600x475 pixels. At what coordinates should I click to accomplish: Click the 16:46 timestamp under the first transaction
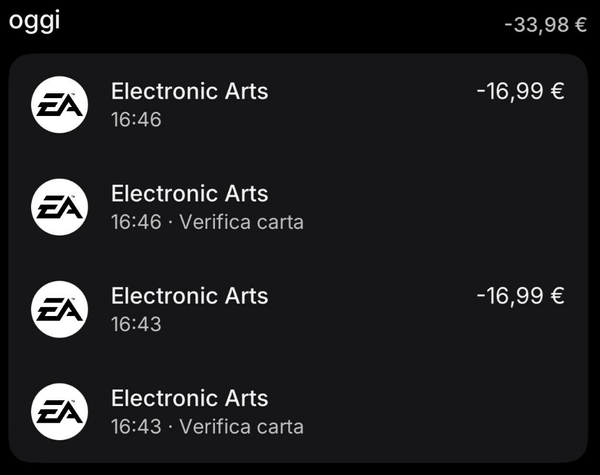click(x=136, y=120)
